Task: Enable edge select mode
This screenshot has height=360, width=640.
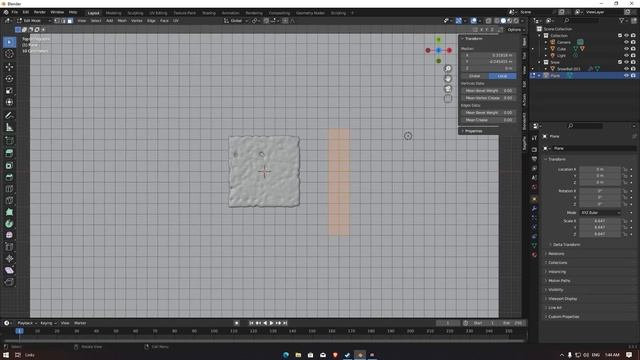Action: [x=63, y=20]
